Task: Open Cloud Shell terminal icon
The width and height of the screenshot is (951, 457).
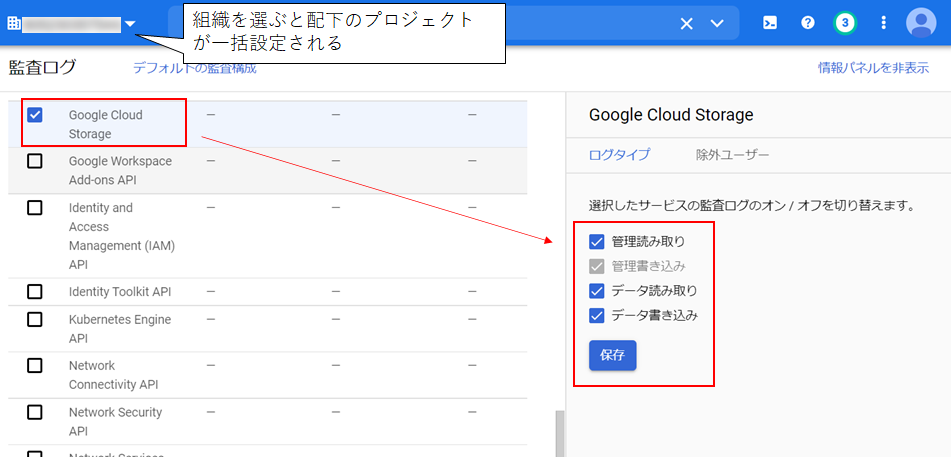Action: point(770,23)
